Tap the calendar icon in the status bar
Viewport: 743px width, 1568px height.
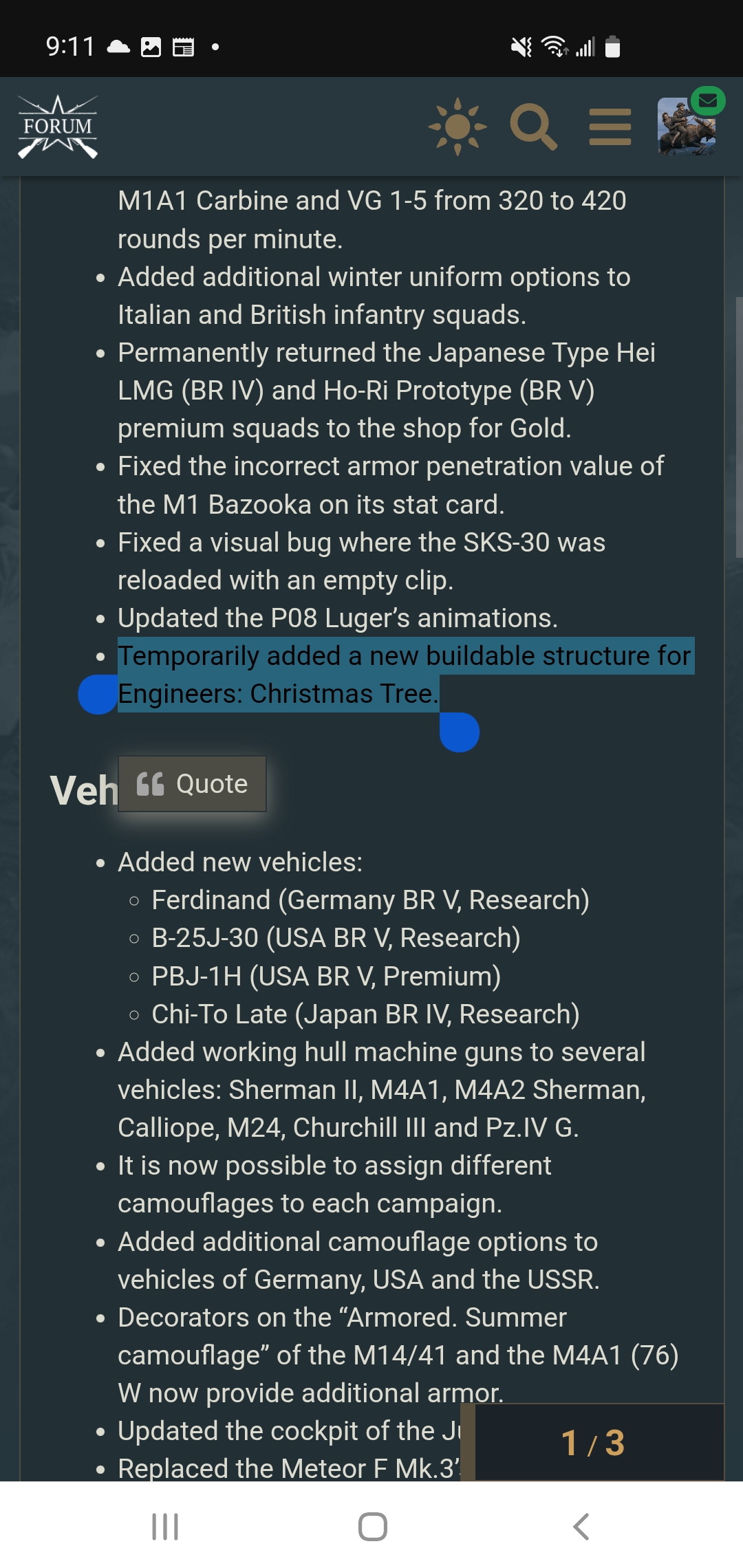pos(183,47)
